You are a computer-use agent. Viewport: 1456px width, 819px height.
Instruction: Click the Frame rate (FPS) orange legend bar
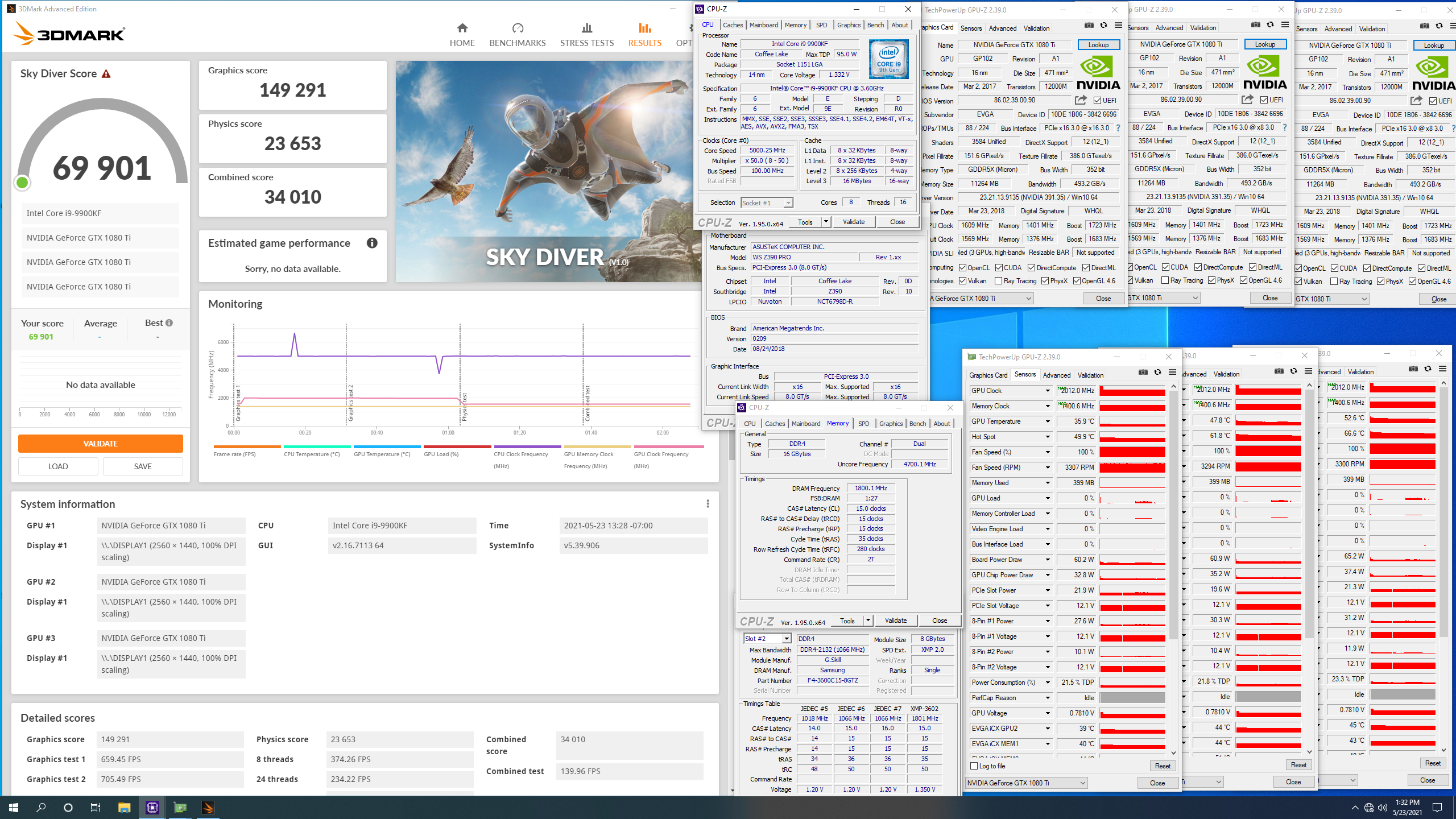[x=247, y=446]
